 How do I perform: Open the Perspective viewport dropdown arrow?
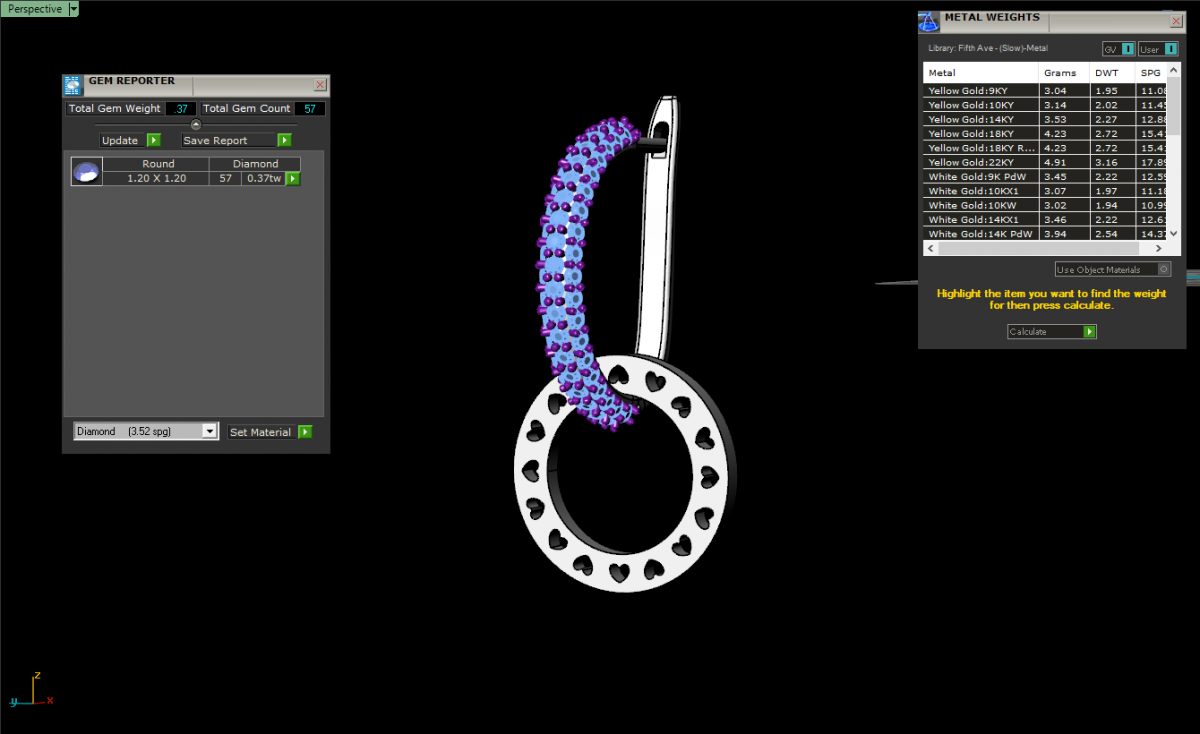(x=73, y=9)
